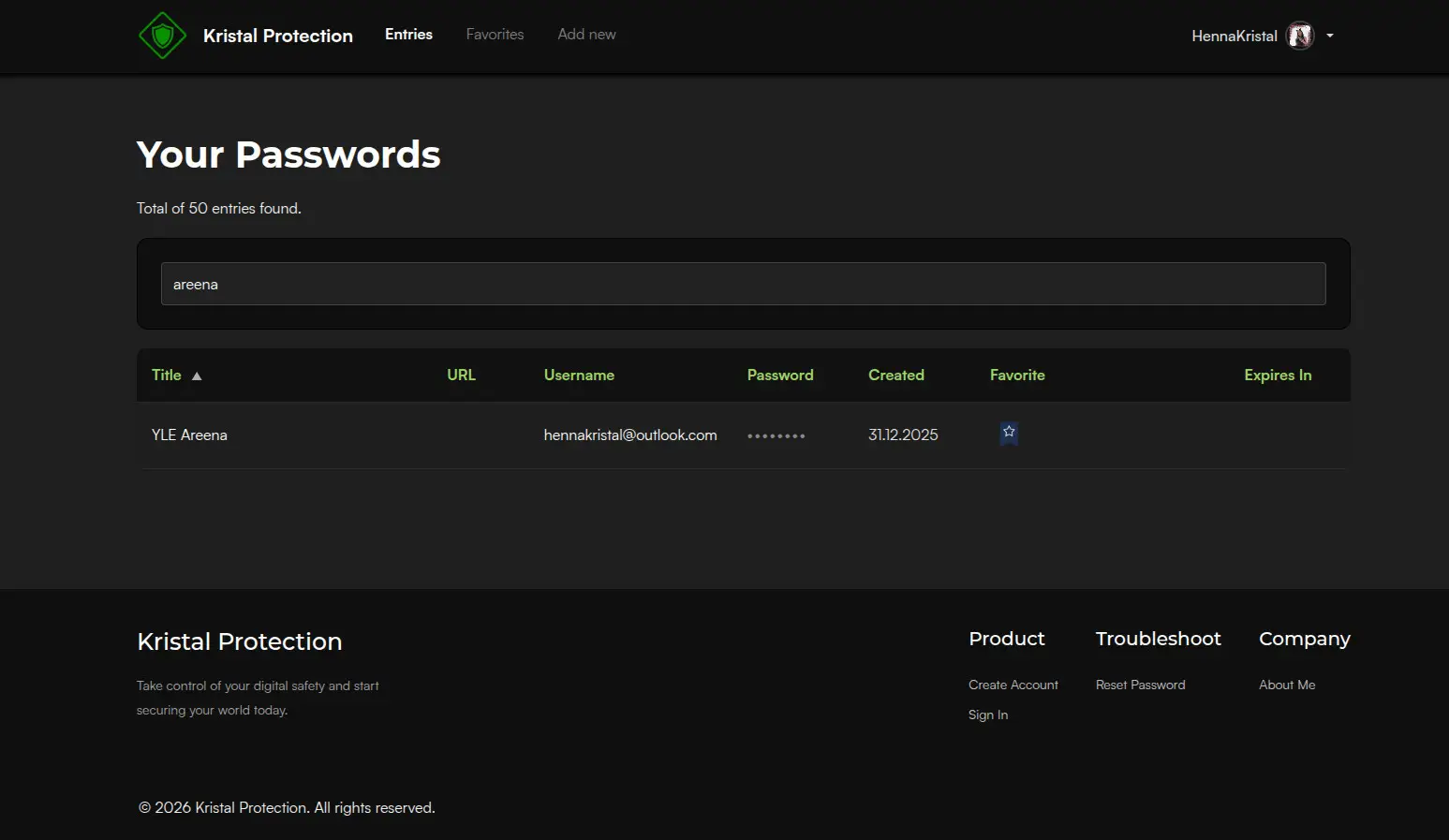The height and width of the screenshot is (840, 1449).
Task: Click the Kristal Protection brand name
Action: point(278,36)
